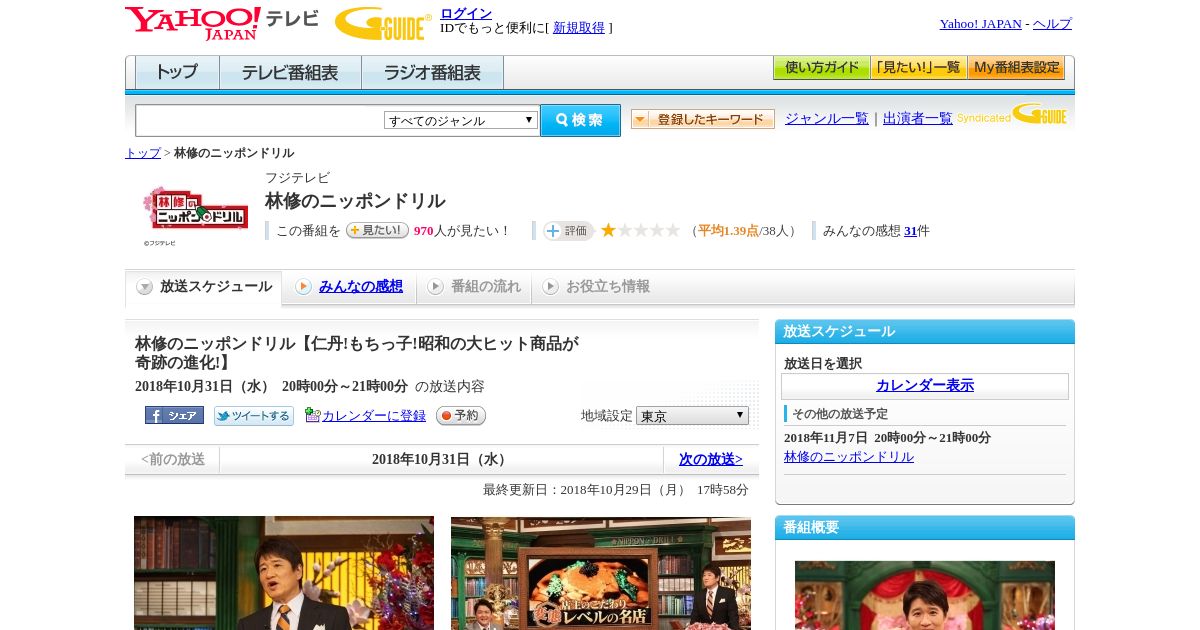This screenshot has width=1200, height=630.
Task: Click the 新規取得 link
Action: (579, 28)
